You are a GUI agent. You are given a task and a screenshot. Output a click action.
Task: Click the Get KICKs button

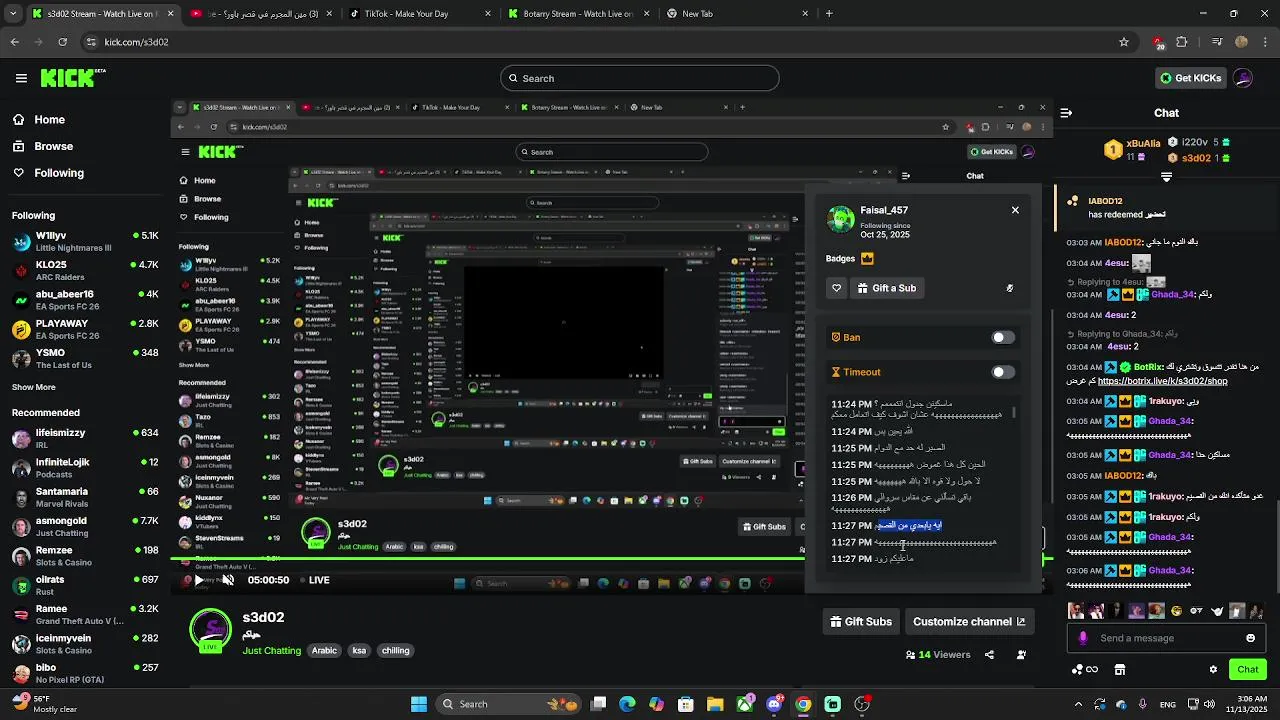click(x=1190, y=78)
